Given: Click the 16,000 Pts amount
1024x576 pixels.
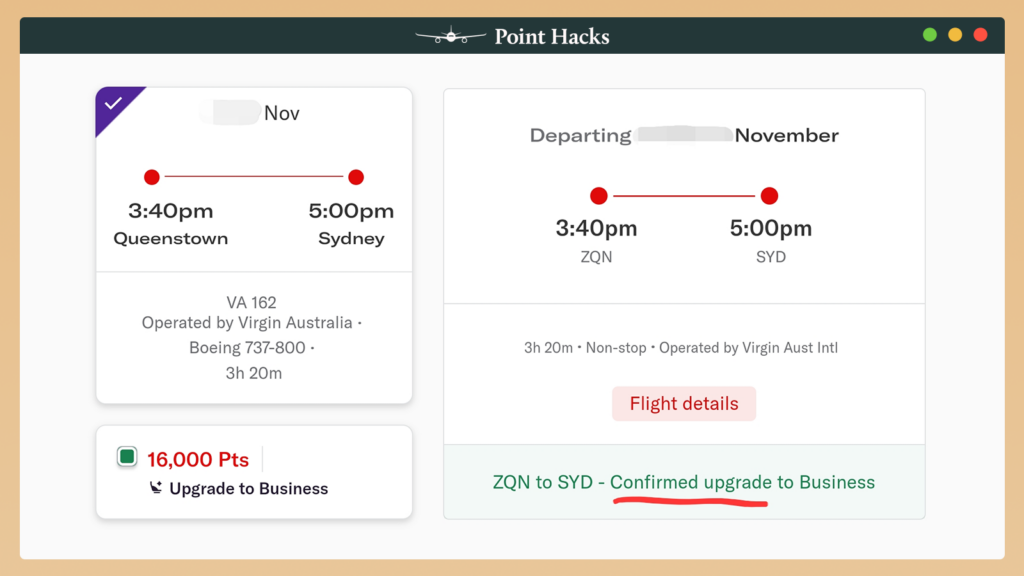Looking at the screenshot, I should (x=197, y=459).
